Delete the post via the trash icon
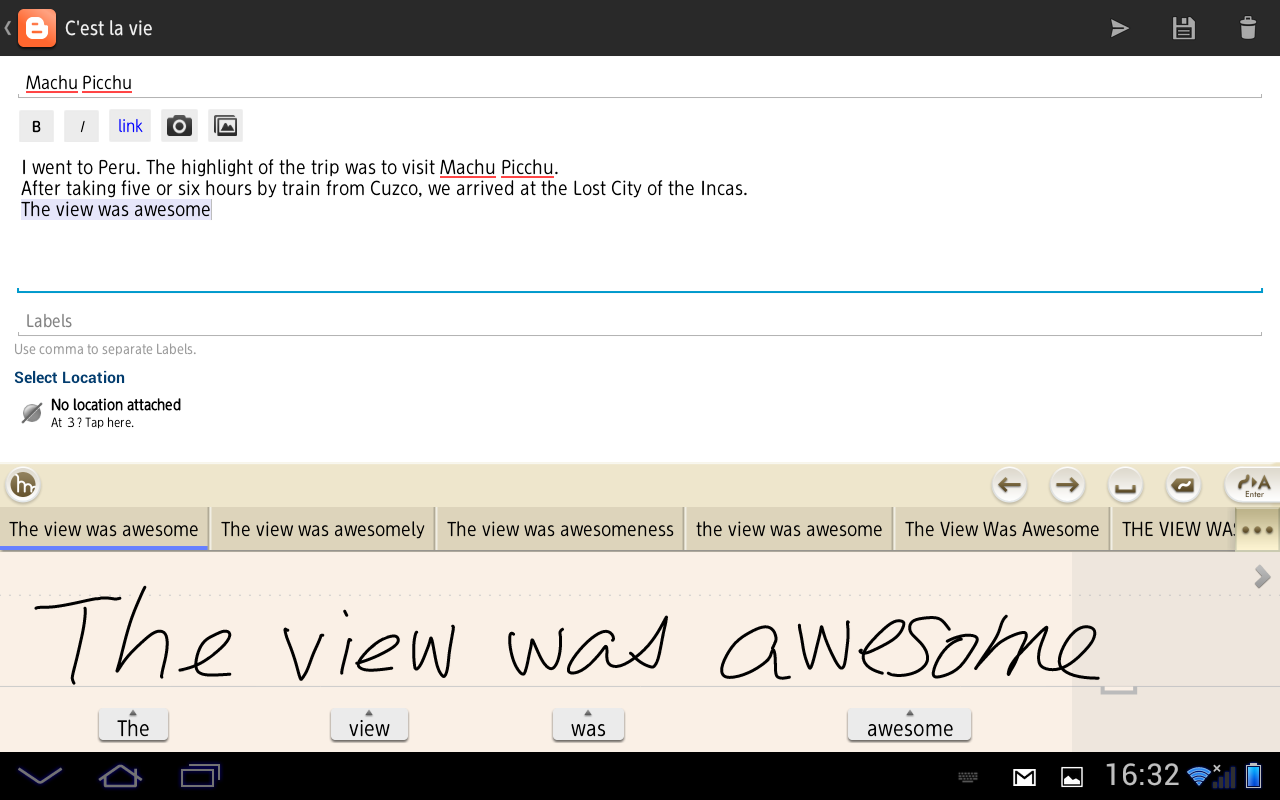Screen dimensions: 1280x800 [1247, 27]
